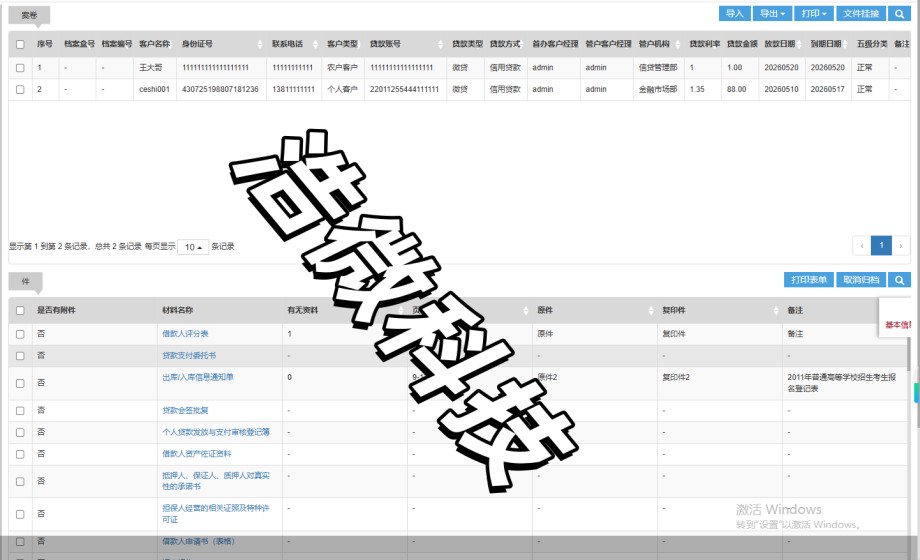
Task: Open search icon beside 取消归档
Action: 899,280
